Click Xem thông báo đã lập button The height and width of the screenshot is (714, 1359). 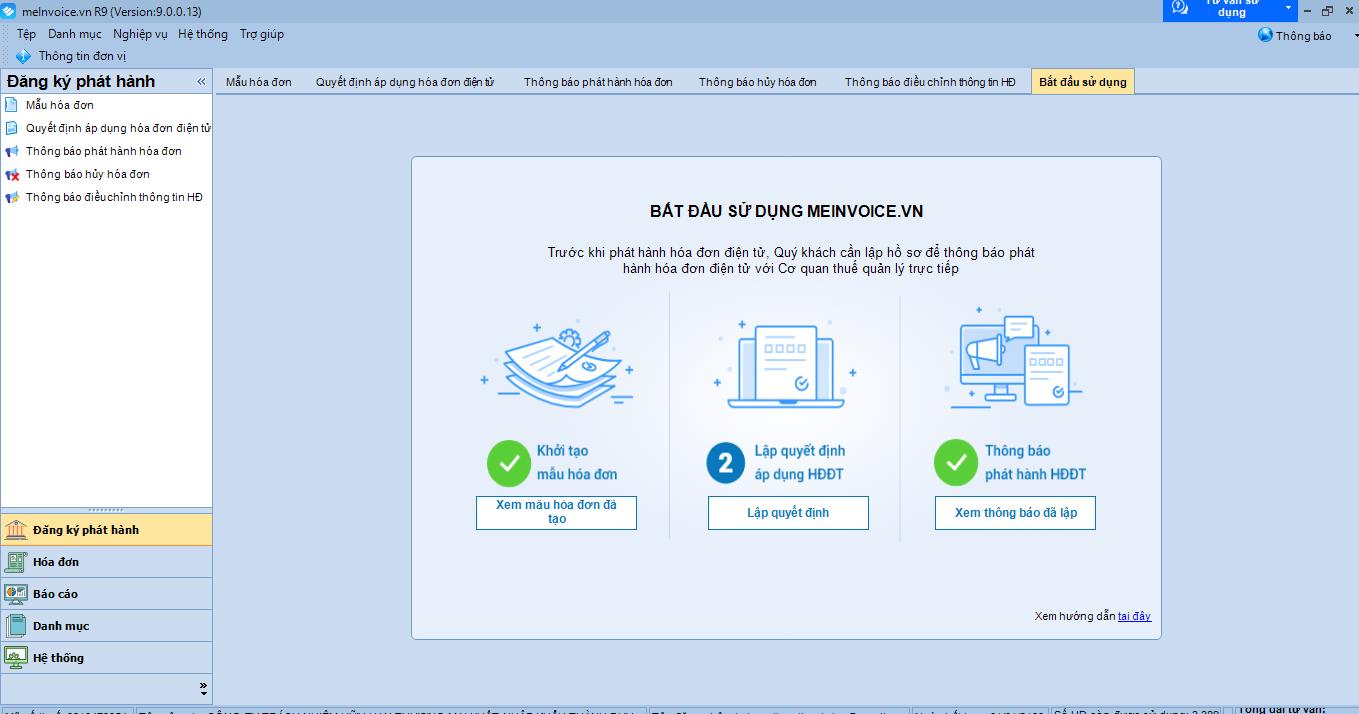pos(1015,513)
